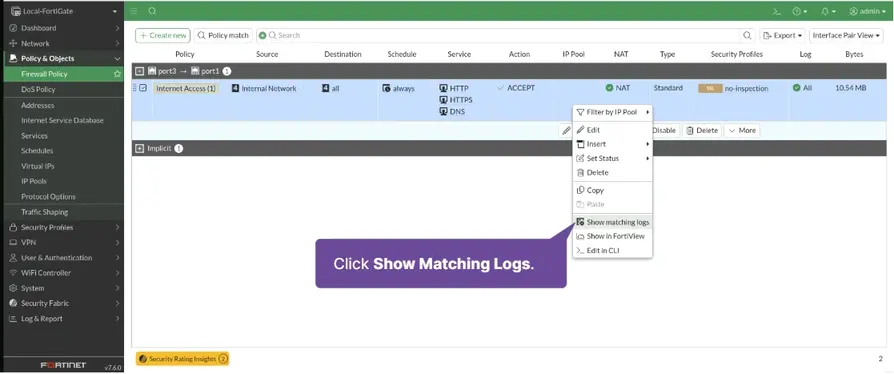Viewport: 894px width, 374px height.
Task: Click the HTTP service icon
Action: click(443, 89)
